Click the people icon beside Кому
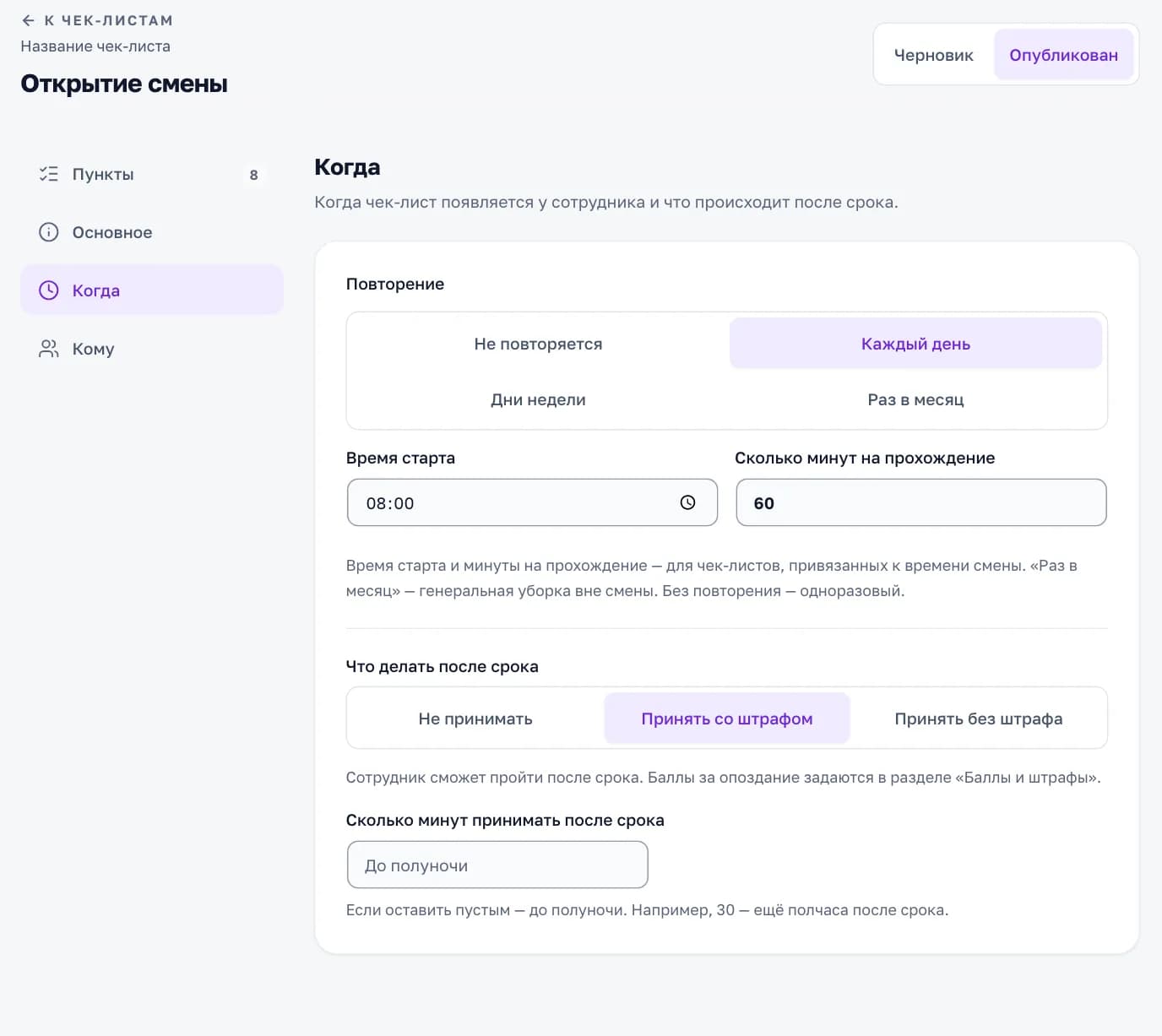 pyautogui.click(x=49, y=349)
